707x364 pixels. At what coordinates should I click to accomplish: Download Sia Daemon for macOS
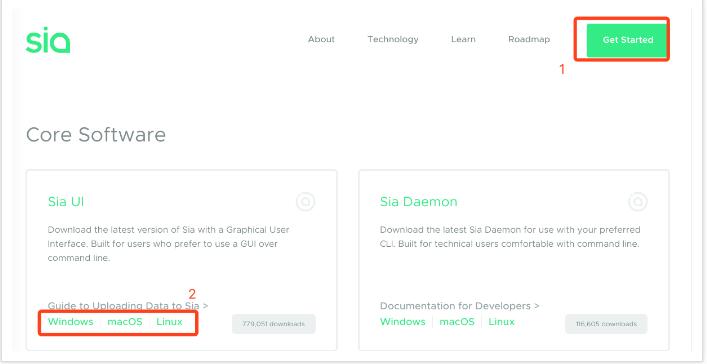pyautogui.click(x=457, y=322)
